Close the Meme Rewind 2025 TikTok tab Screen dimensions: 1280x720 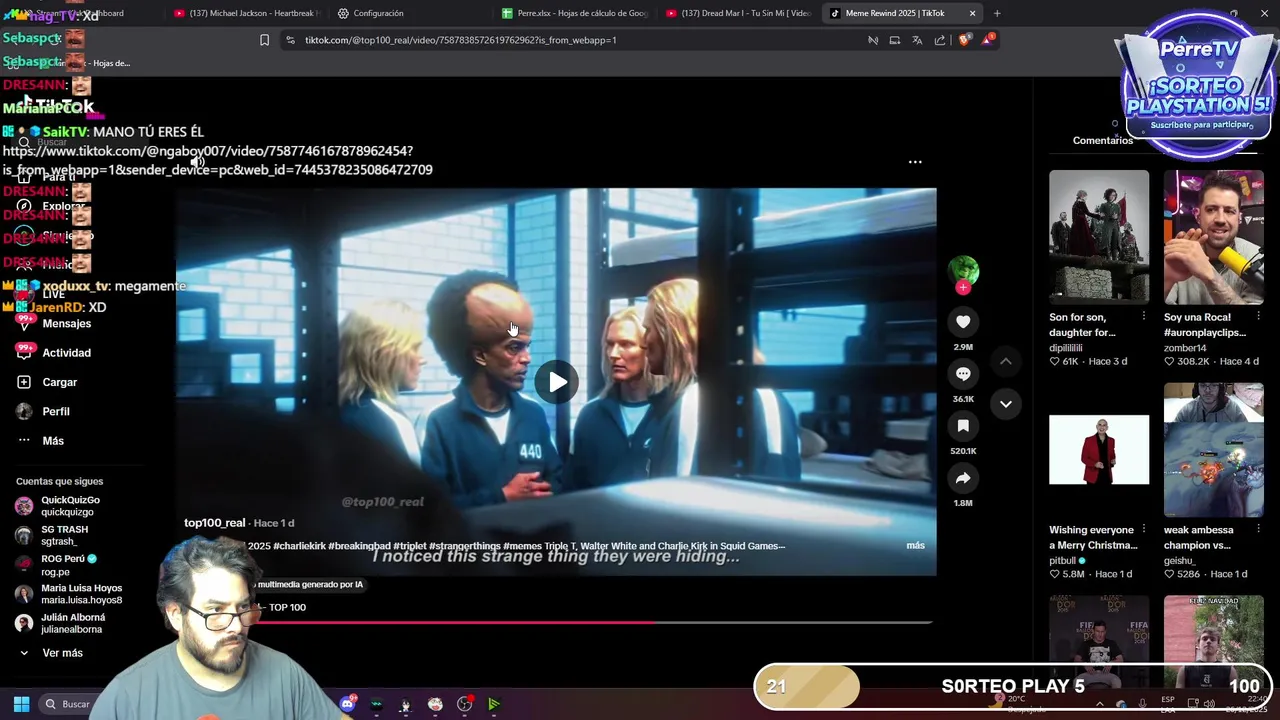click(972, 13)
